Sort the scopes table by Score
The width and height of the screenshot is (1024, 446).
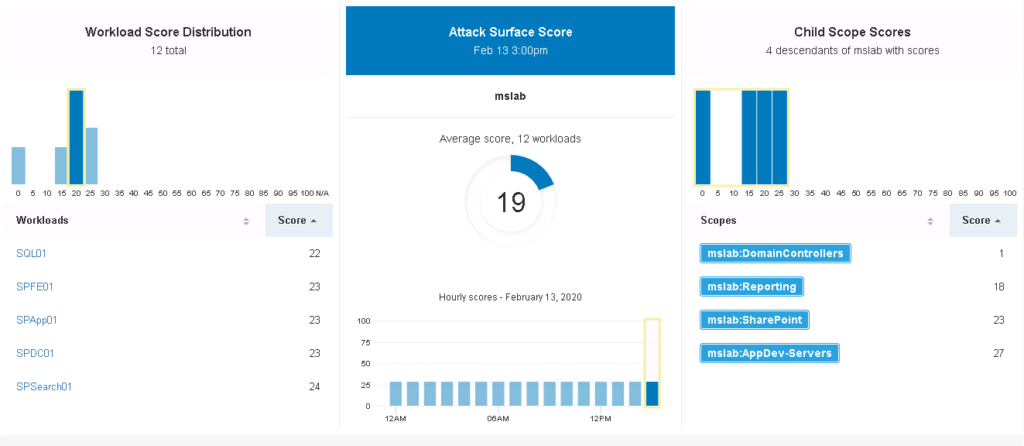coord(982,220)
